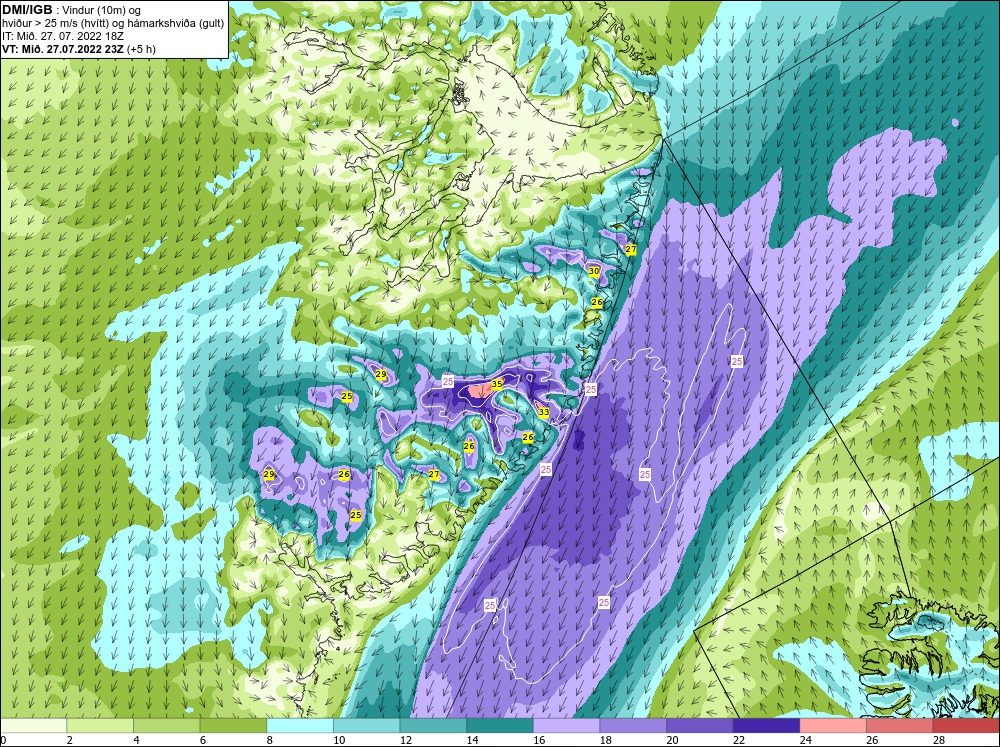This screenshot has height=747, width=1000.
Task: Select the violet swatch between 20 and 22
Action: (700, 725)
